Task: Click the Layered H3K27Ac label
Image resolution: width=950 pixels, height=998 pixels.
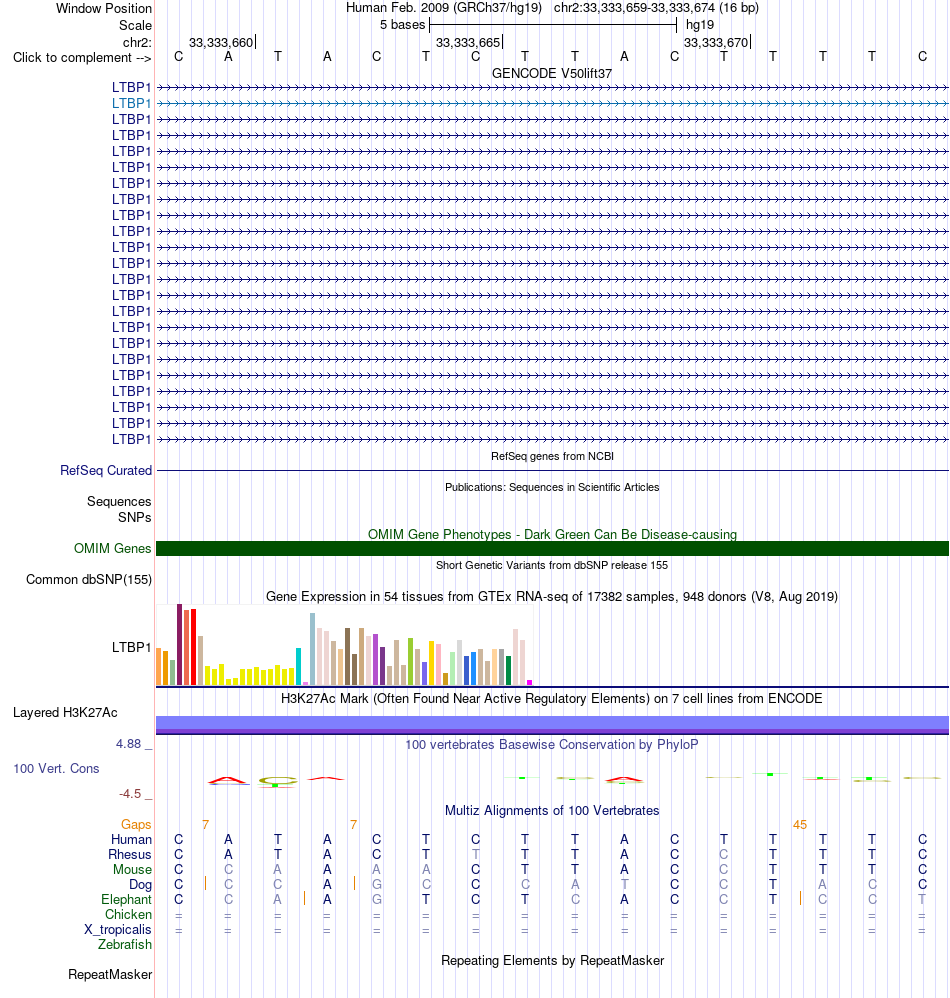Action: click(66, 712)
